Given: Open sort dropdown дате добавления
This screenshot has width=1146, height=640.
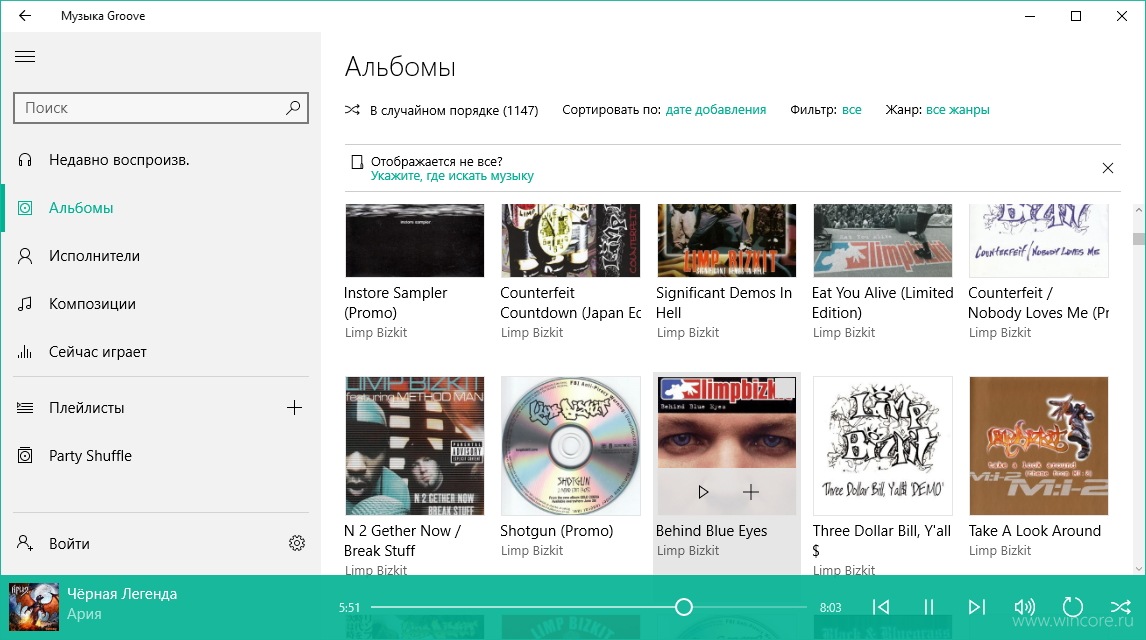Looking at the screenshot, I should click(716, 110).
